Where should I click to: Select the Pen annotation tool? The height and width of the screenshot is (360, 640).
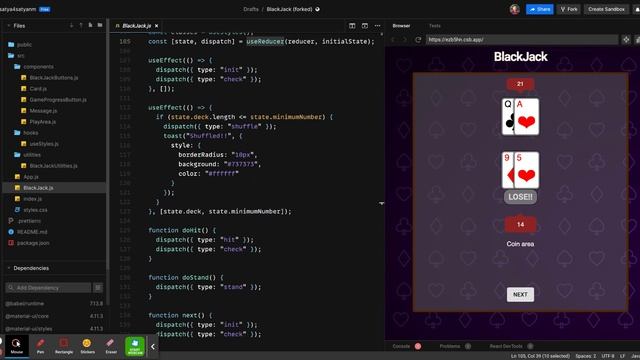(40, 346)
